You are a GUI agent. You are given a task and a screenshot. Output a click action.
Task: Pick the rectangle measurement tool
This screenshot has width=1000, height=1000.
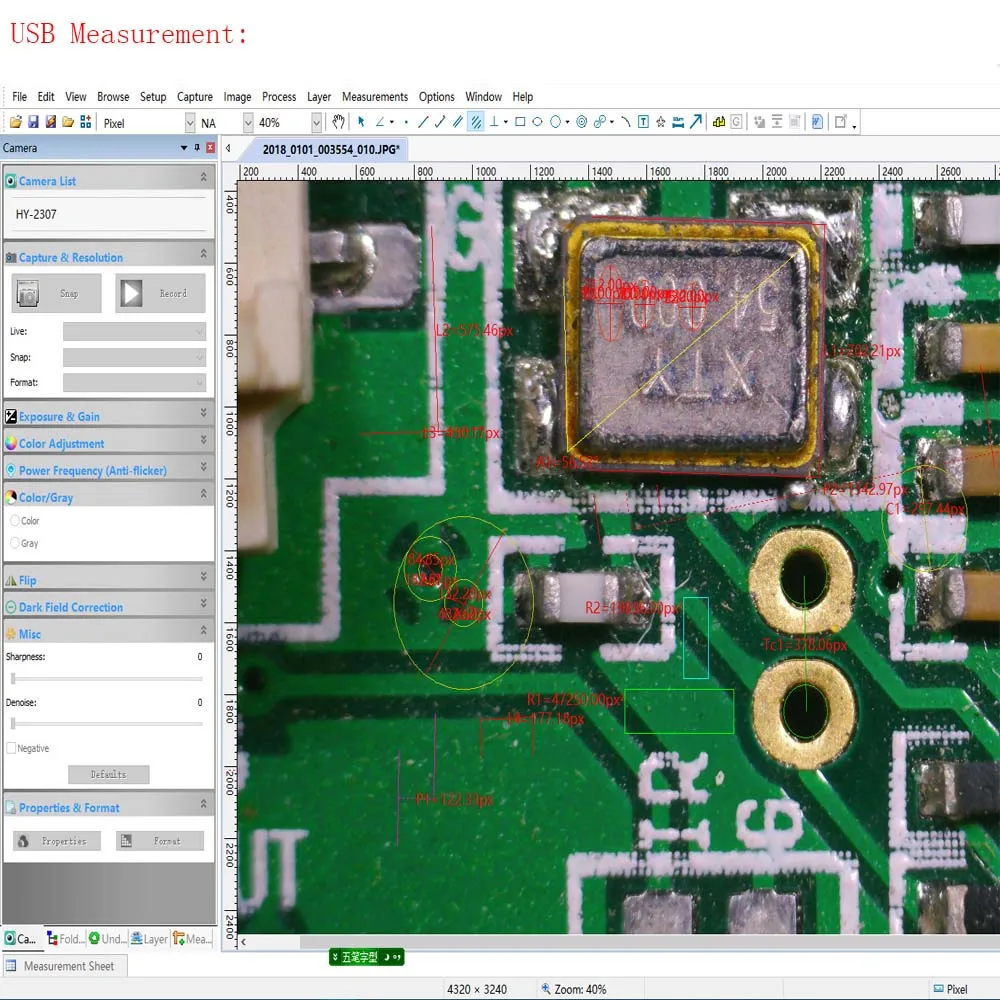tap(520, 123)
